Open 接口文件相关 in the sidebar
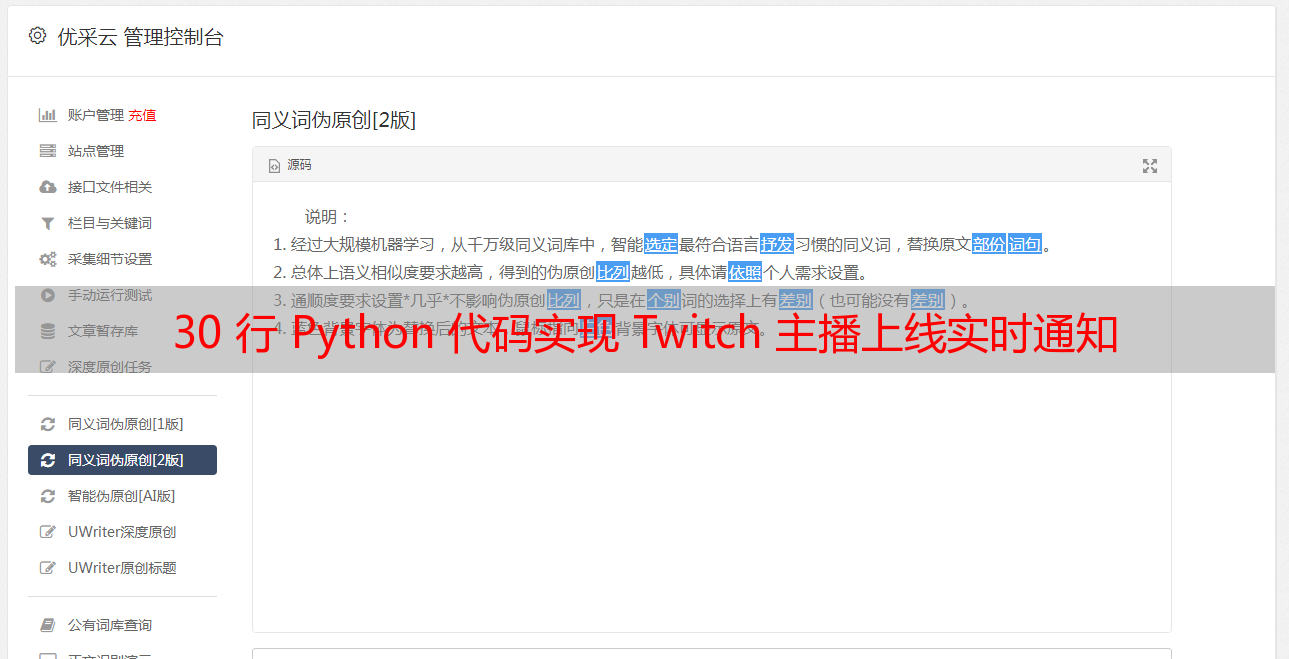This screenshot has width=1289, height=659. click(110, 187)
